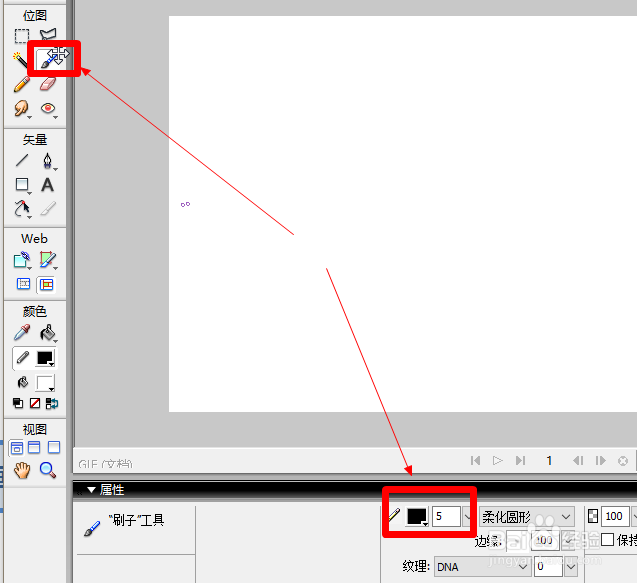Switch to Full Screen view mode

(54, 447)
